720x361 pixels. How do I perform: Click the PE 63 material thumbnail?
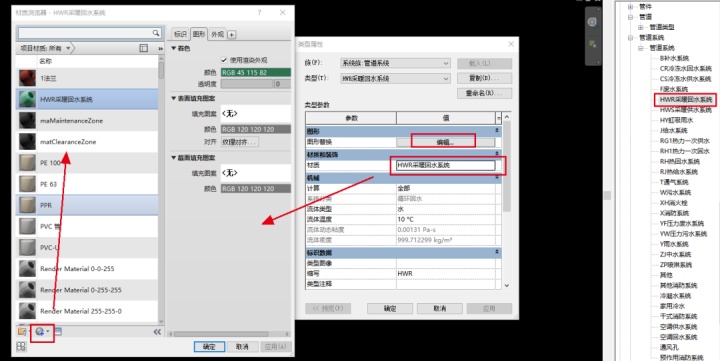27,184
